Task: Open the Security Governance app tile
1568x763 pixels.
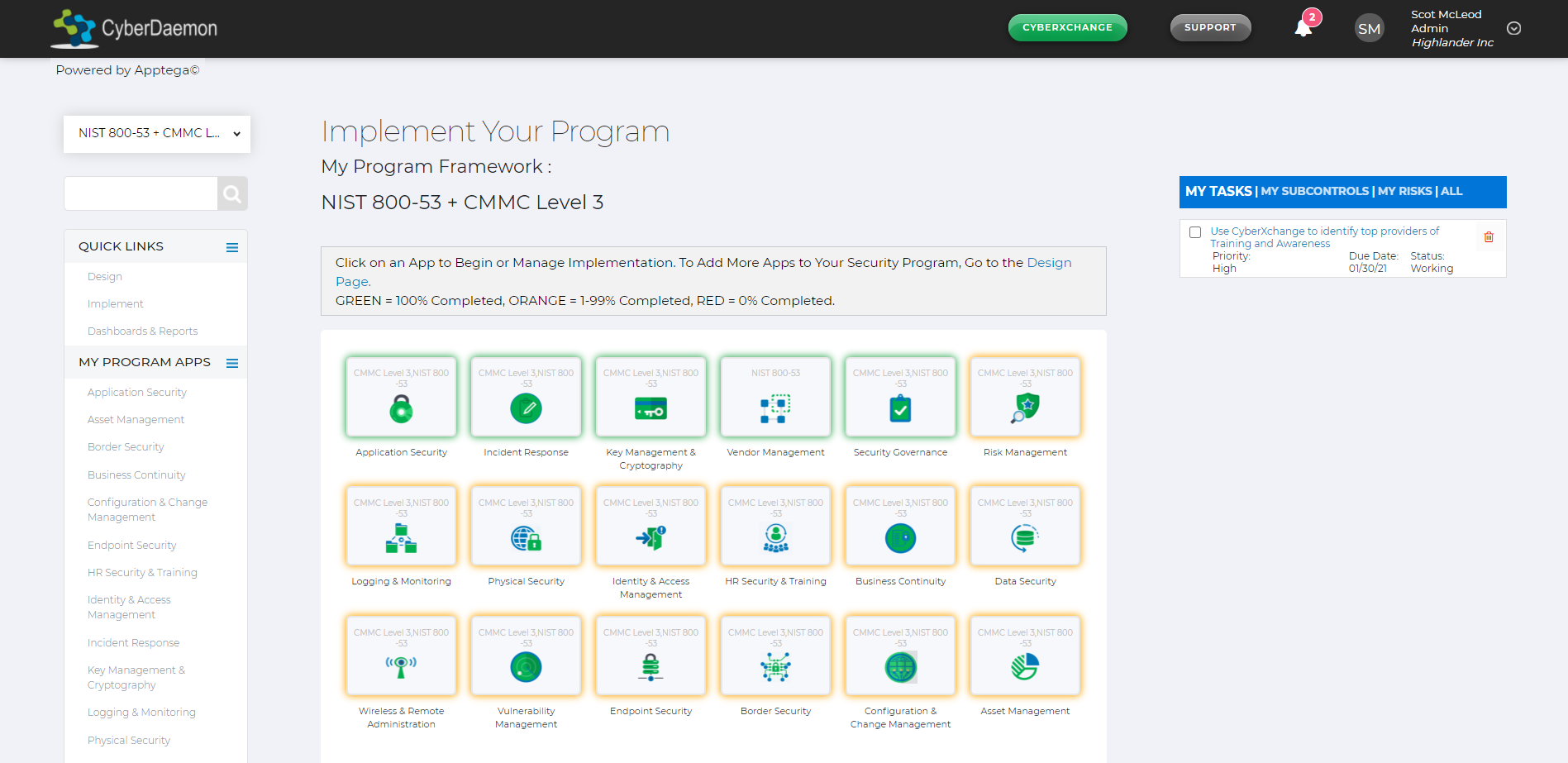Action: [x=900, y=397]
